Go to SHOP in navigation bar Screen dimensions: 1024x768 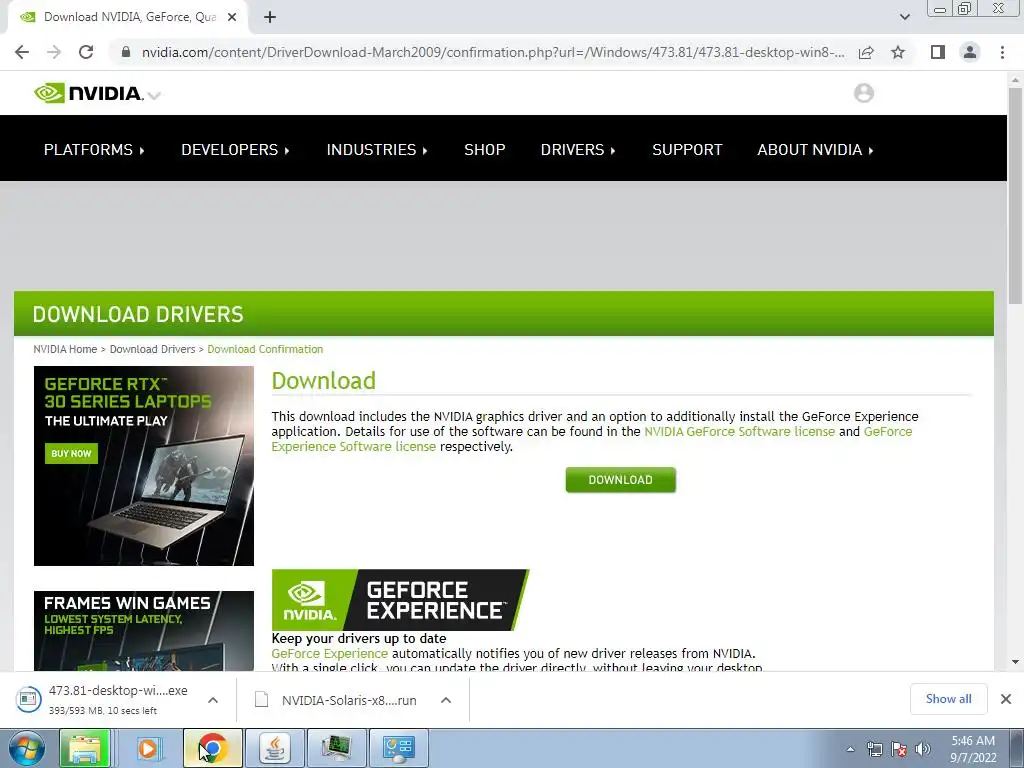coord(485,150)
